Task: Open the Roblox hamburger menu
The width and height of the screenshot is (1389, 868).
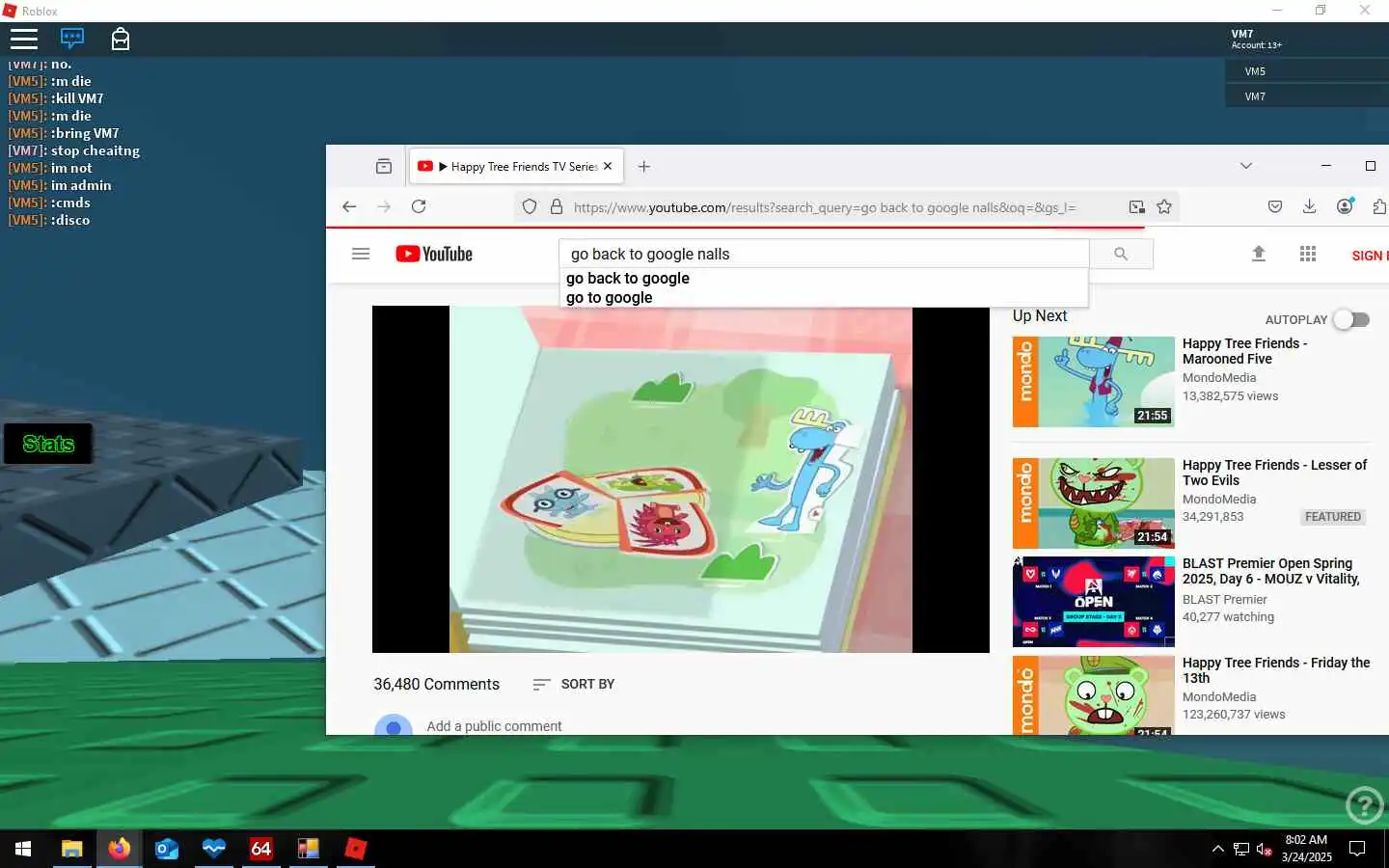Action: pyautogui.click(x=24, y=39)
